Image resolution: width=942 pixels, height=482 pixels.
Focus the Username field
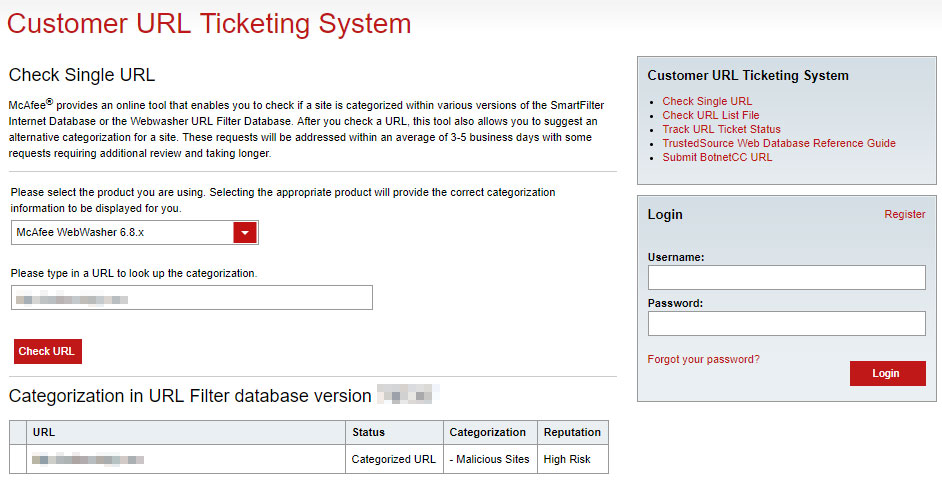[x=786, y=278]
